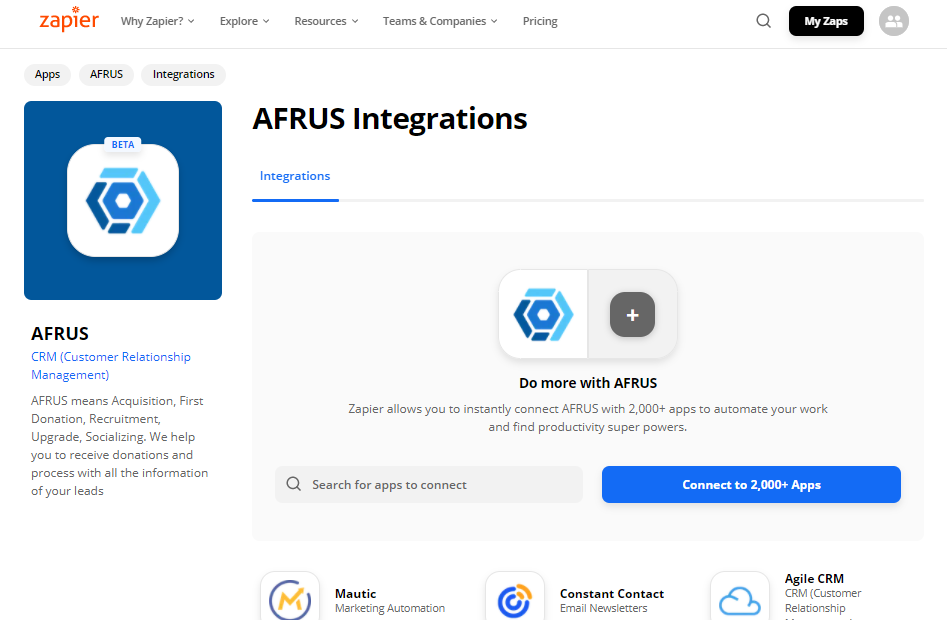The width and height of the screenshot is (947, 620).
Task: Click the AFRUS icon in the connect panel
Action: pos(543,315)
